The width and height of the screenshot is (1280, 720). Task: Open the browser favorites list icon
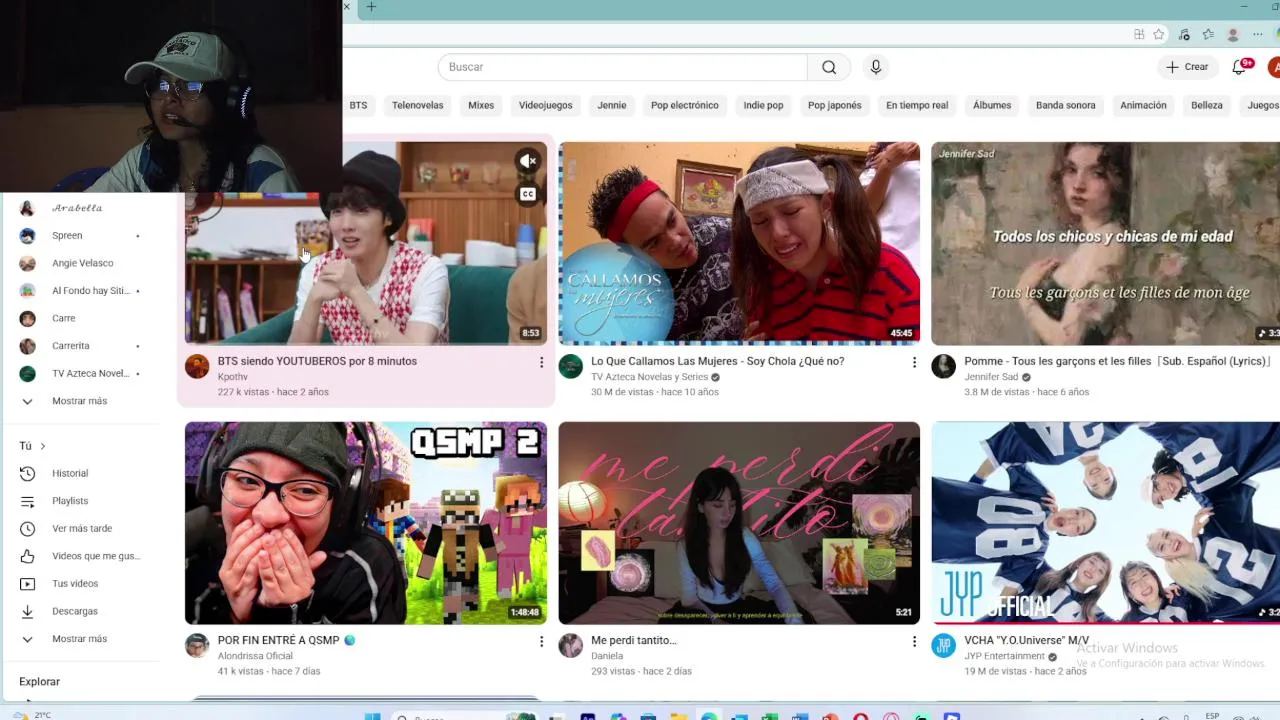click(1208, 34)
